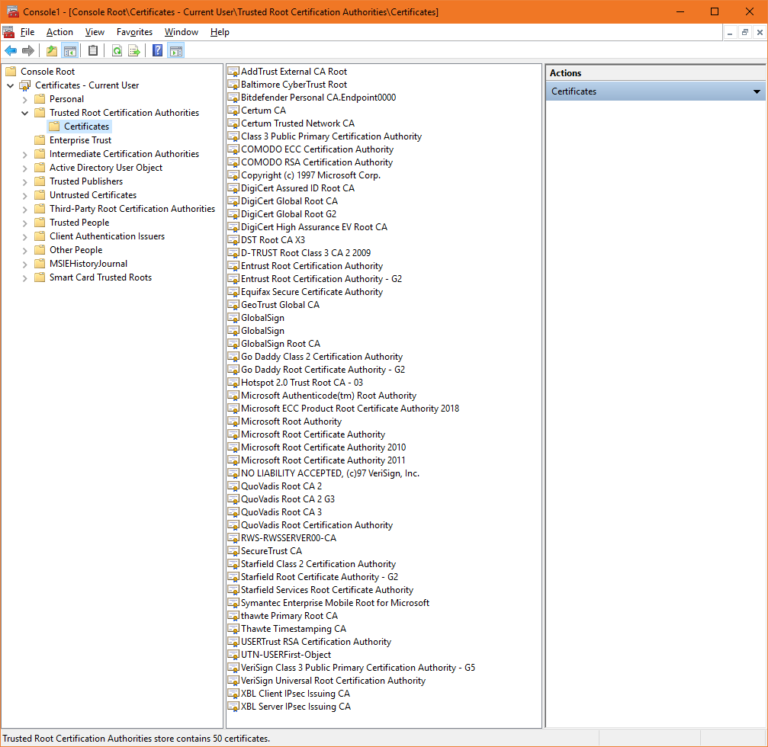Click the Copy clipboard toolbar icon
The image size is (768, 747).
pos(93,50)
